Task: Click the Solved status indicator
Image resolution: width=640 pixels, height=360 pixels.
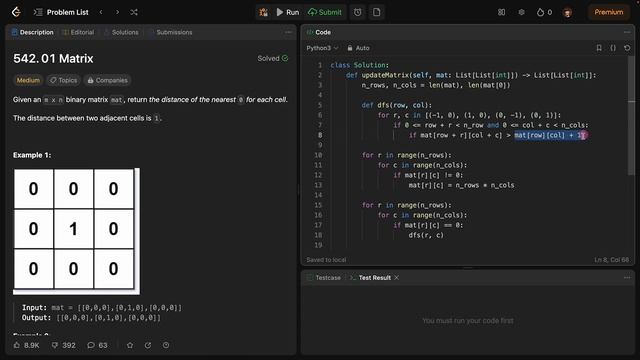Action: [x=273, y=58]
